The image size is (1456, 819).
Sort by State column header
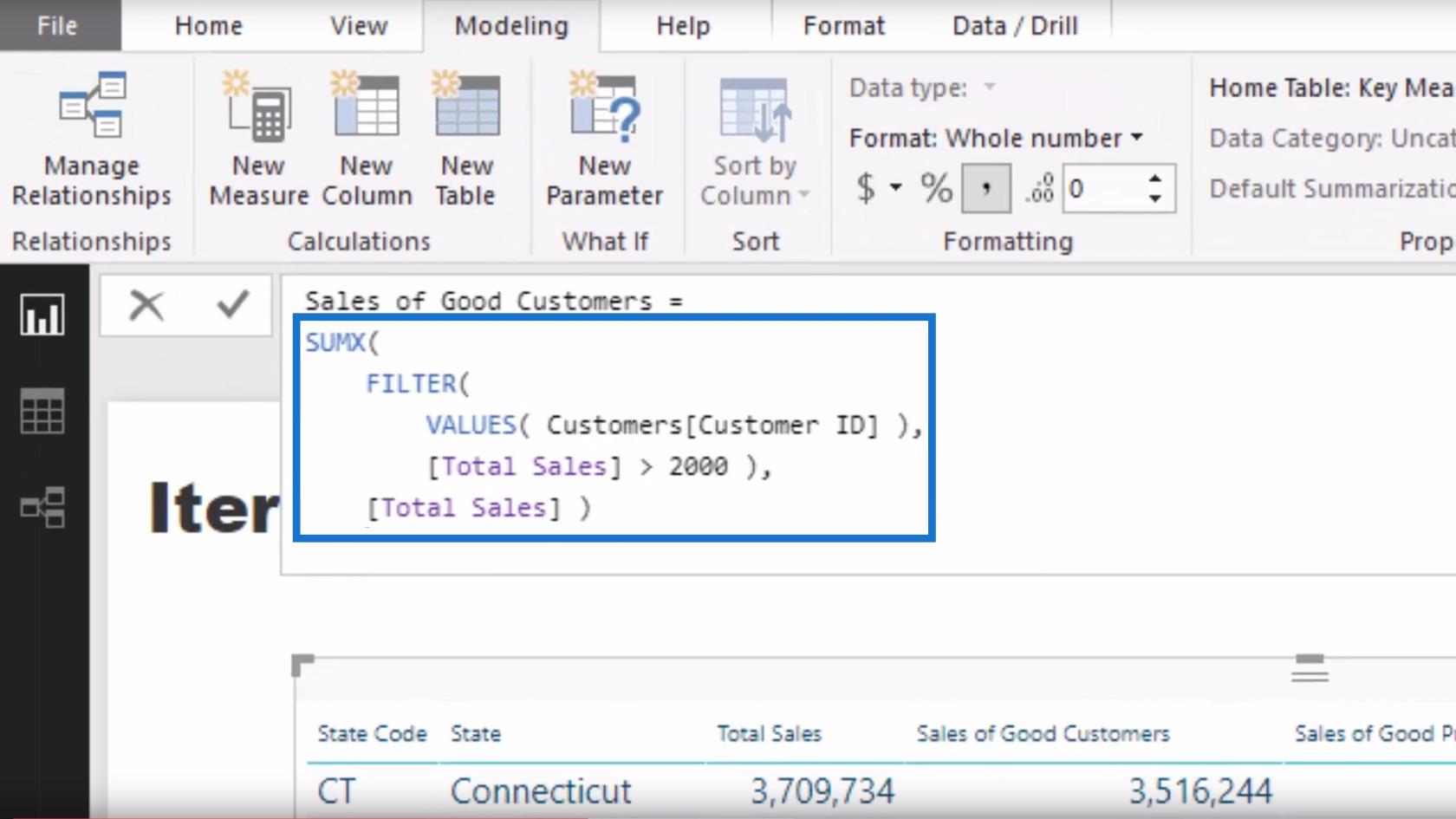pyautogui.click(x=475, y=734)
